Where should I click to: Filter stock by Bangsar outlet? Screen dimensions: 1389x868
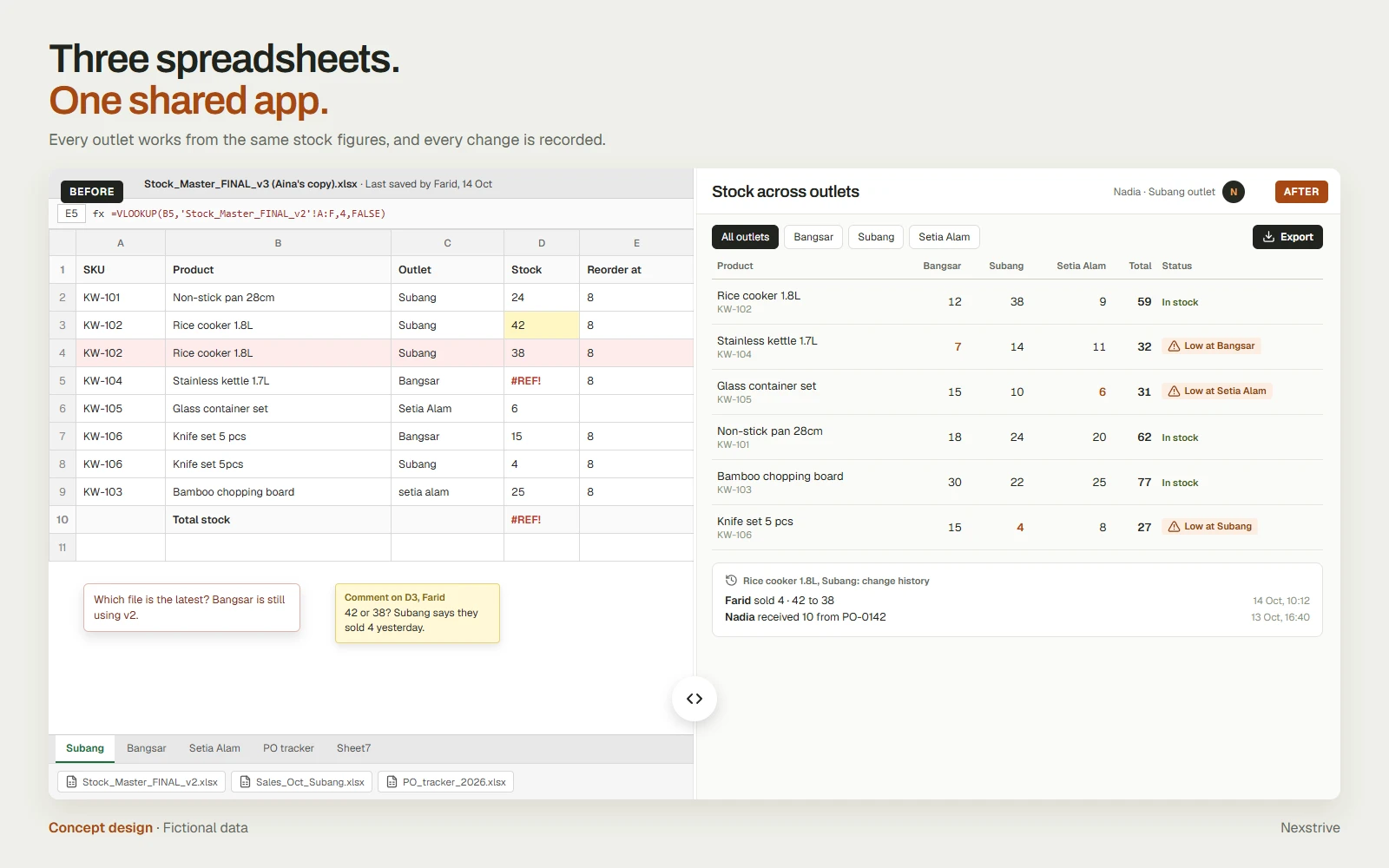click(x=813, y=237)
